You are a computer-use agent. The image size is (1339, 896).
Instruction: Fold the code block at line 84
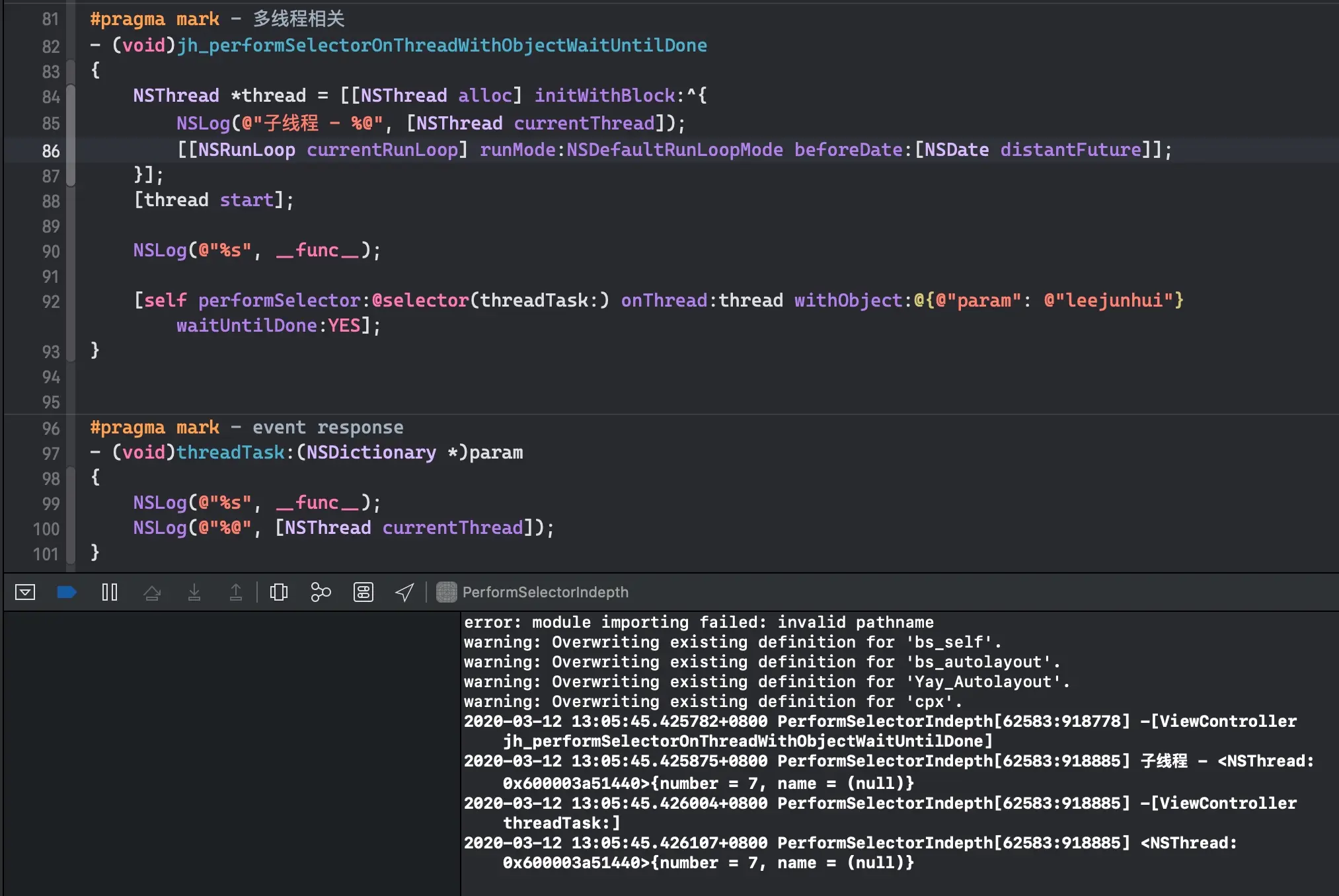(70, 96)
